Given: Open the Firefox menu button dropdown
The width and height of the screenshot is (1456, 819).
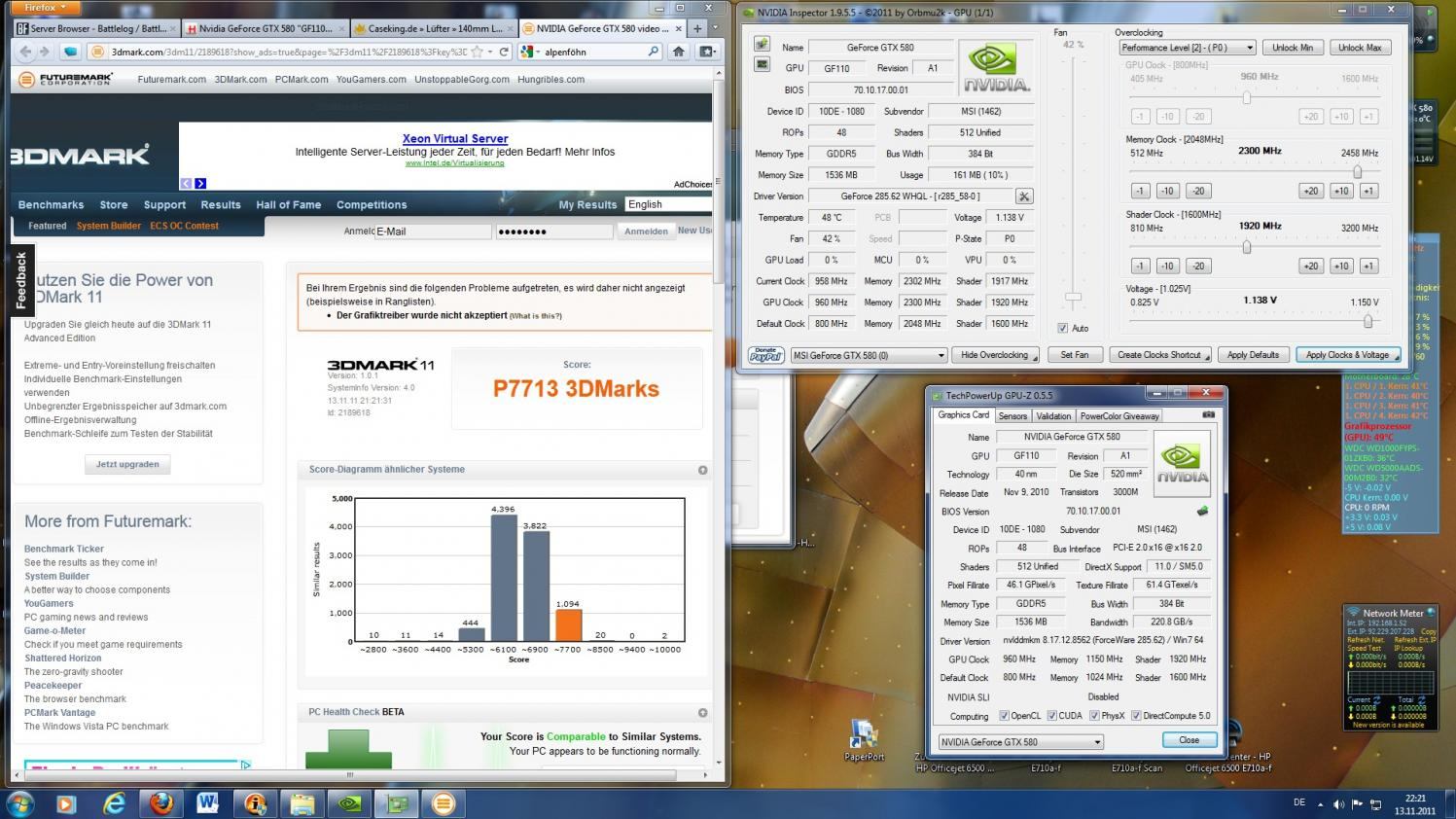Looking at the screenshot, I should 46,7.
